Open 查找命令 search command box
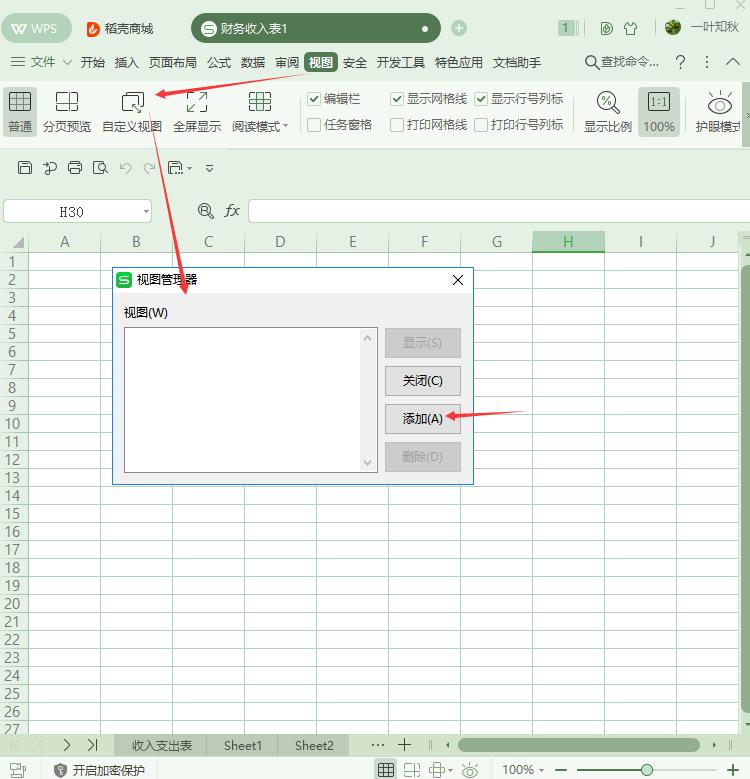The image size is (750, 779). click(x=622, y=62)
